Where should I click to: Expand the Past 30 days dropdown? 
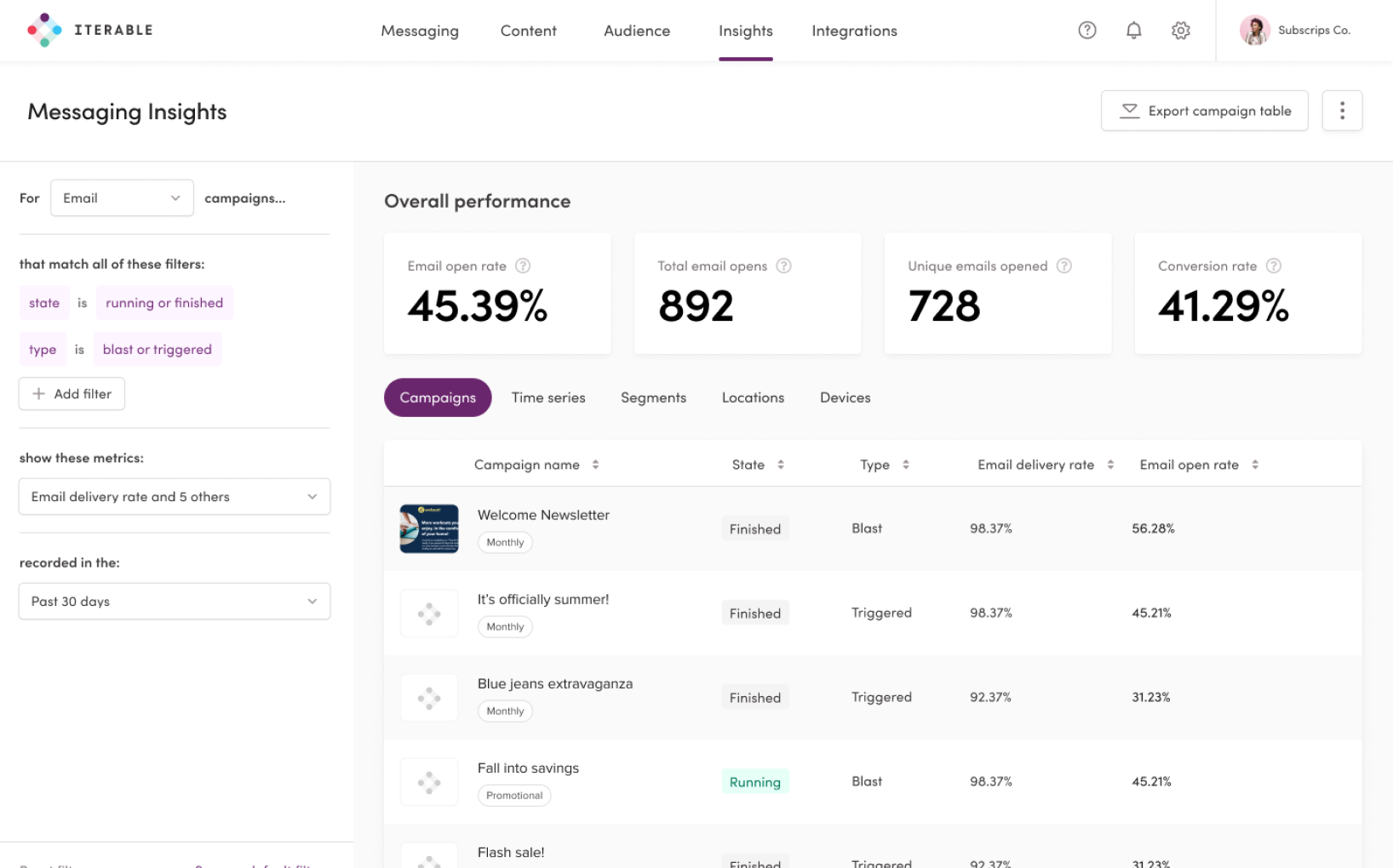(175, 602)
